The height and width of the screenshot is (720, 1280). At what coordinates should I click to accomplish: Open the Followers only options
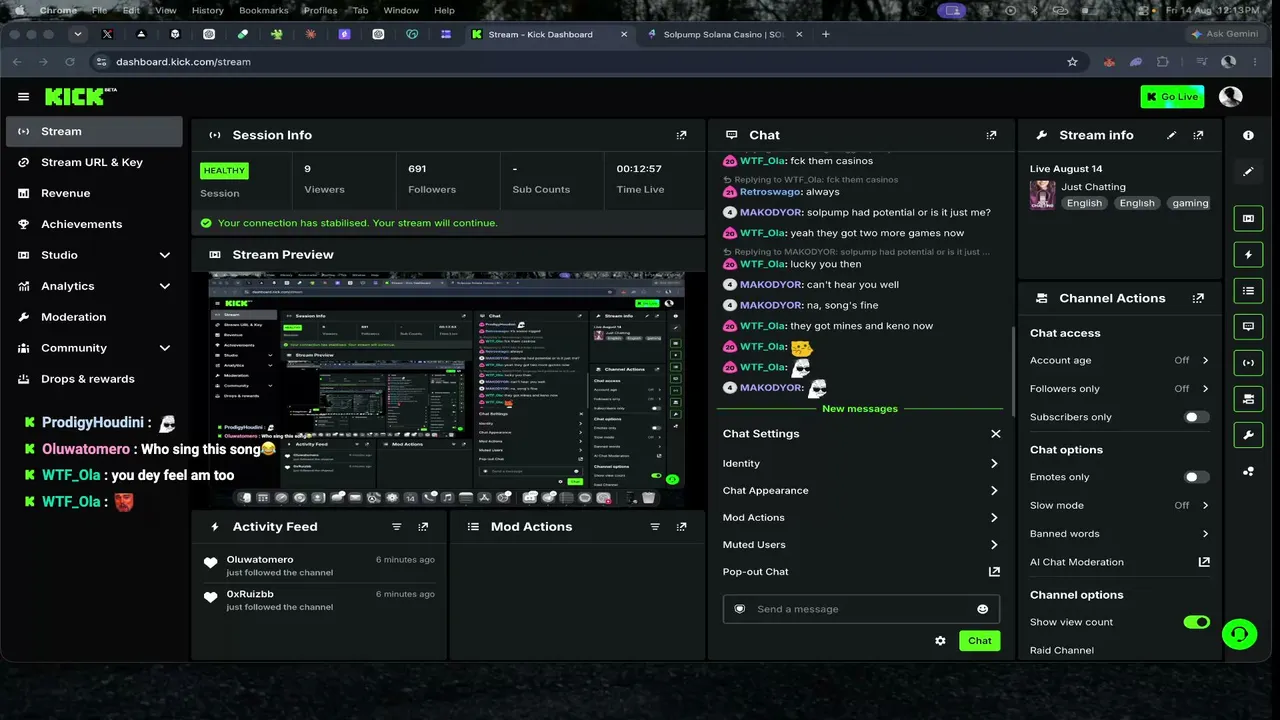(x=1120, y=389)
